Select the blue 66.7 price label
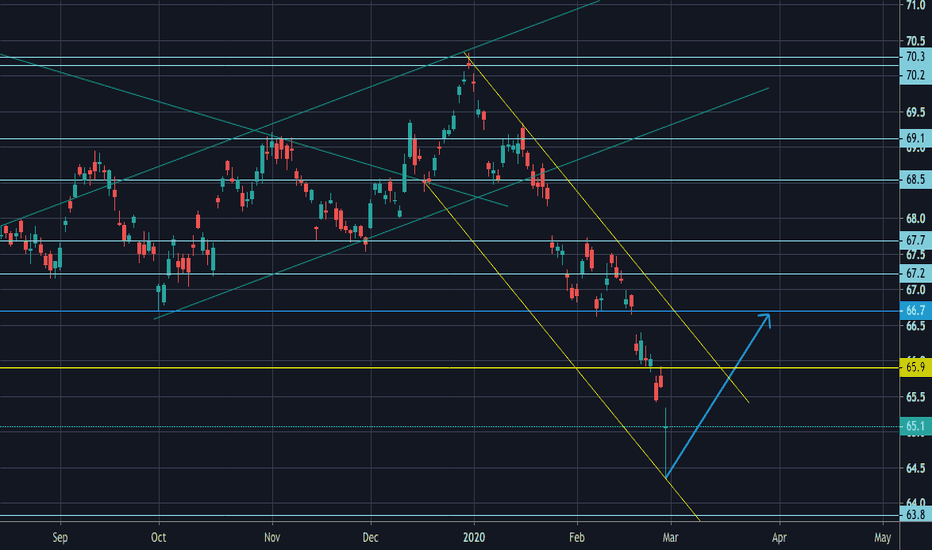Image resolution: width=932 pixels, height=550 pixels. (x=915, y=310)
